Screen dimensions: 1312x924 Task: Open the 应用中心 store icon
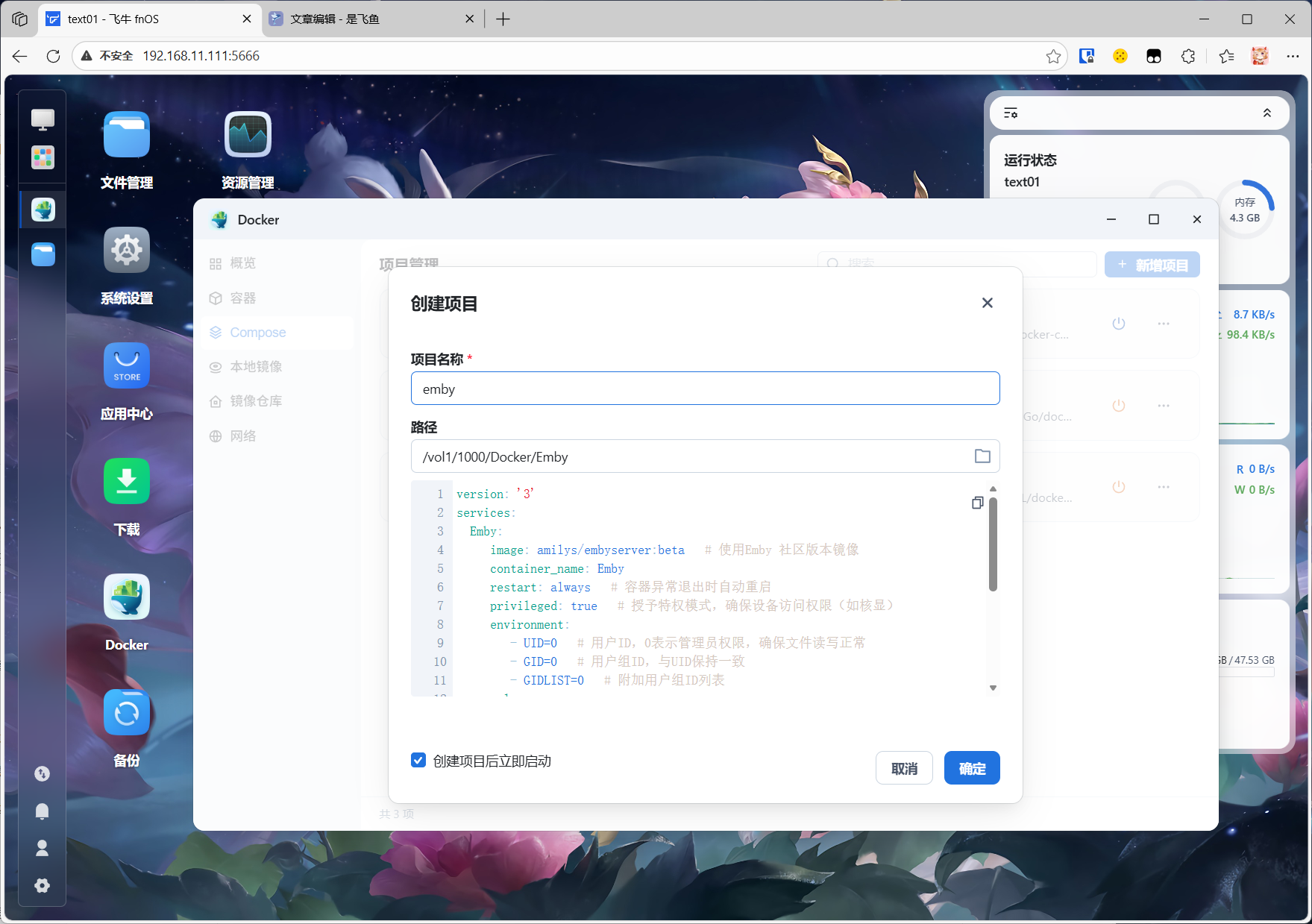127,366
